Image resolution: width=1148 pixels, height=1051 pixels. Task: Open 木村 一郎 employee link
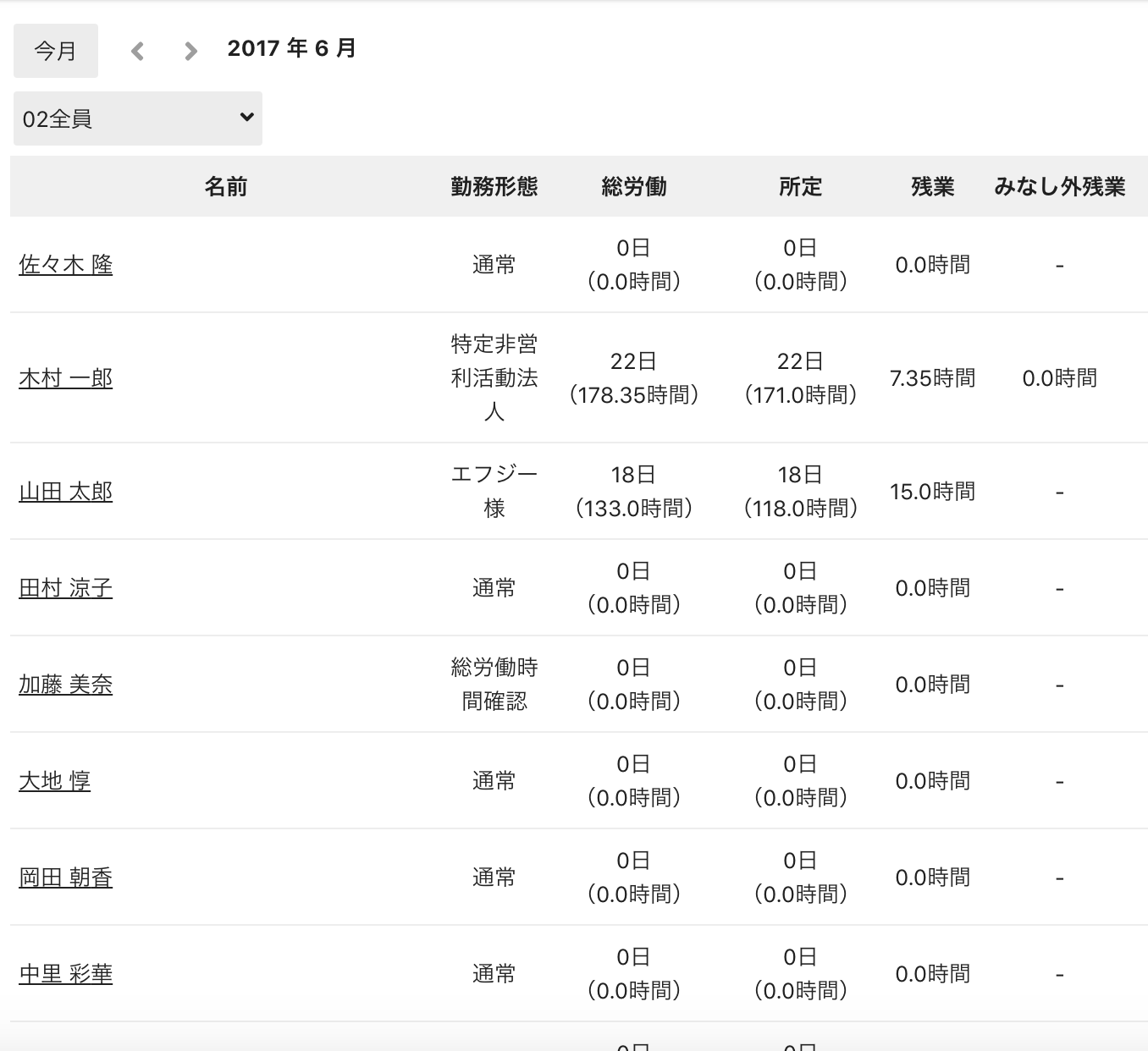(x=66, y=378)
